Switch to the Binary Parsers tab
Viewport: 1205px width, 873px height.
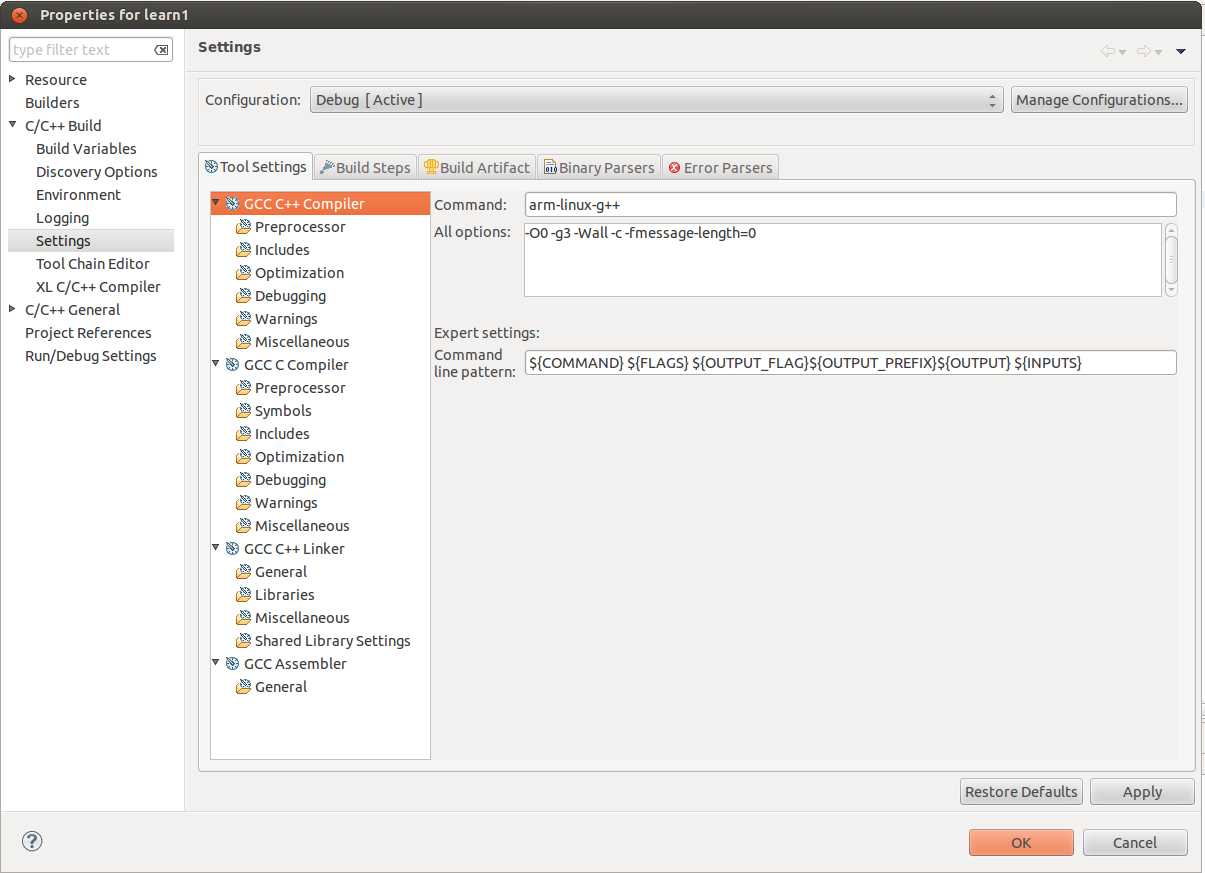coord(599,167)
